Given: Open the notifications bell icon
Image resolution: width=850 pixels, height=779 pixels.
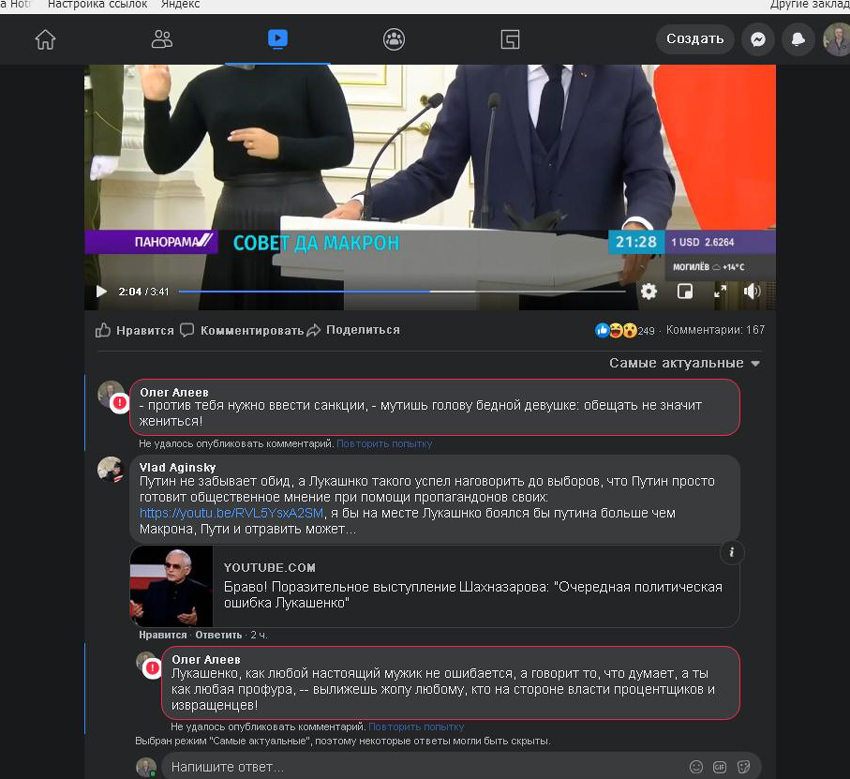Looking at the screenshot, I should 798,39.
